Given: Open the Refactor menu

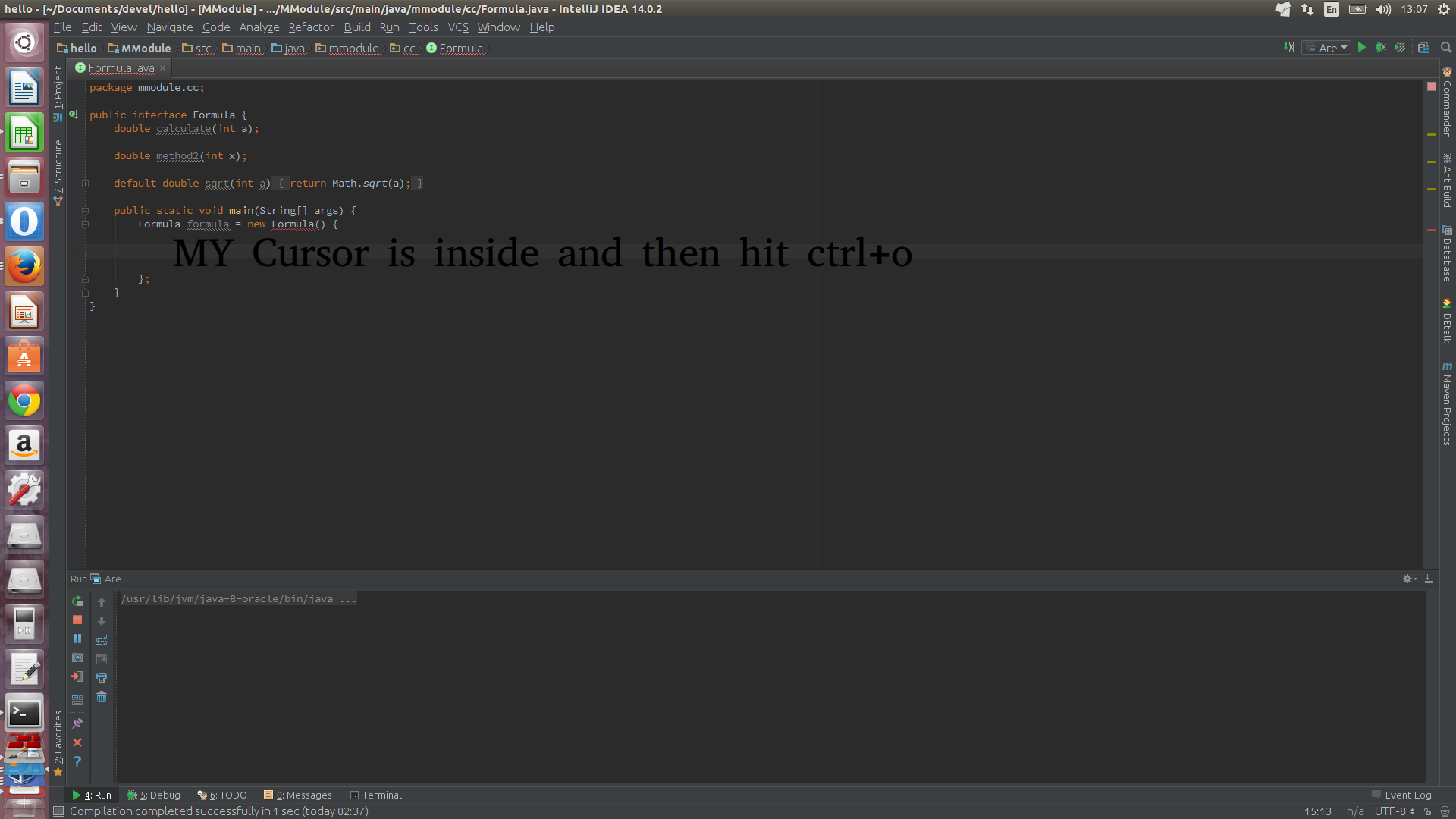Looking at the screenshot, I should [x=311, y=27].
